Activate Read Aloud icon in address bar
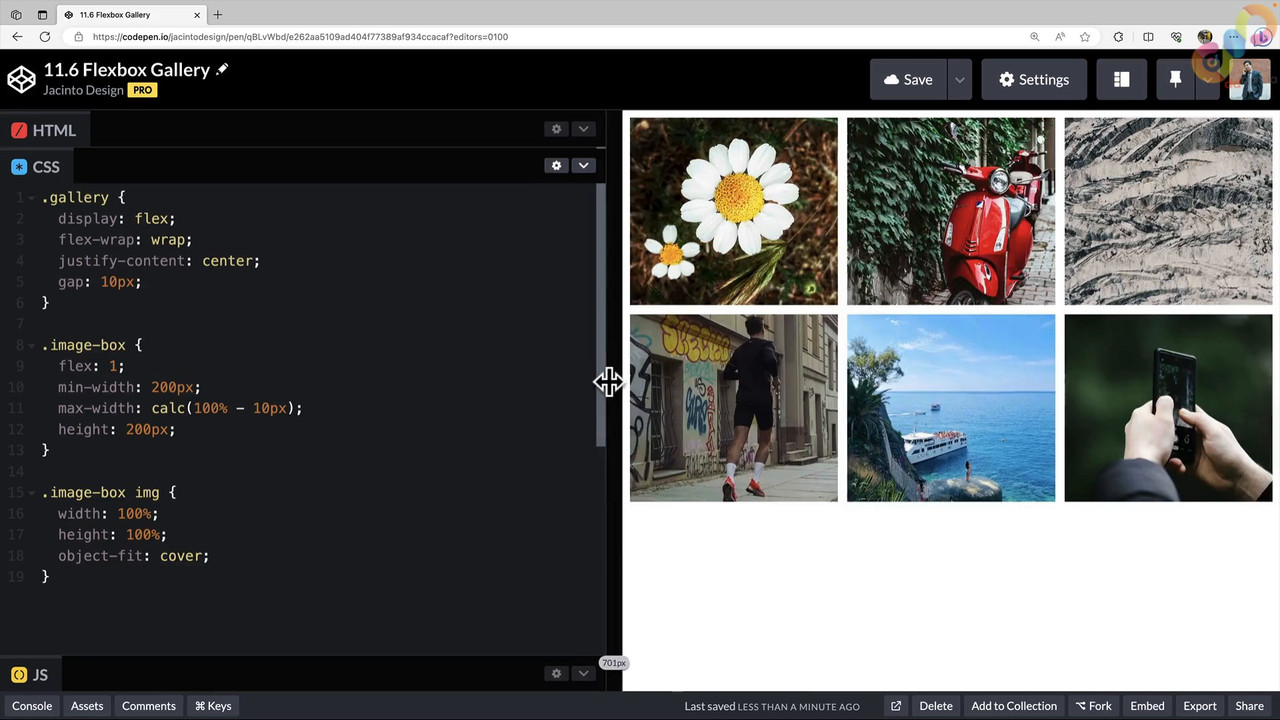 pos(1060,37)
